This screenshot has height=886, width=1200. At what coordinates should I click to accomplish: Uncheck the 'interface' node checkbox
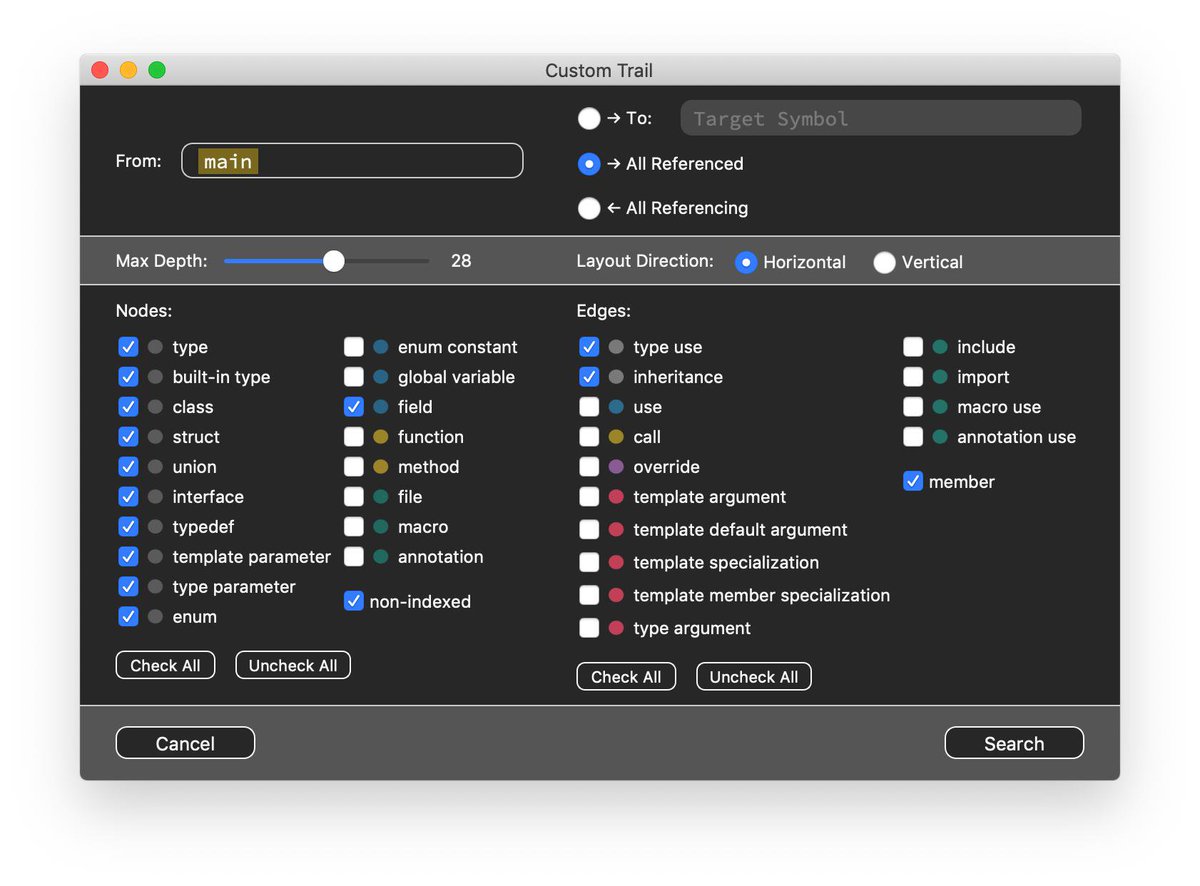pyautogui.click(x=128, y=497)
